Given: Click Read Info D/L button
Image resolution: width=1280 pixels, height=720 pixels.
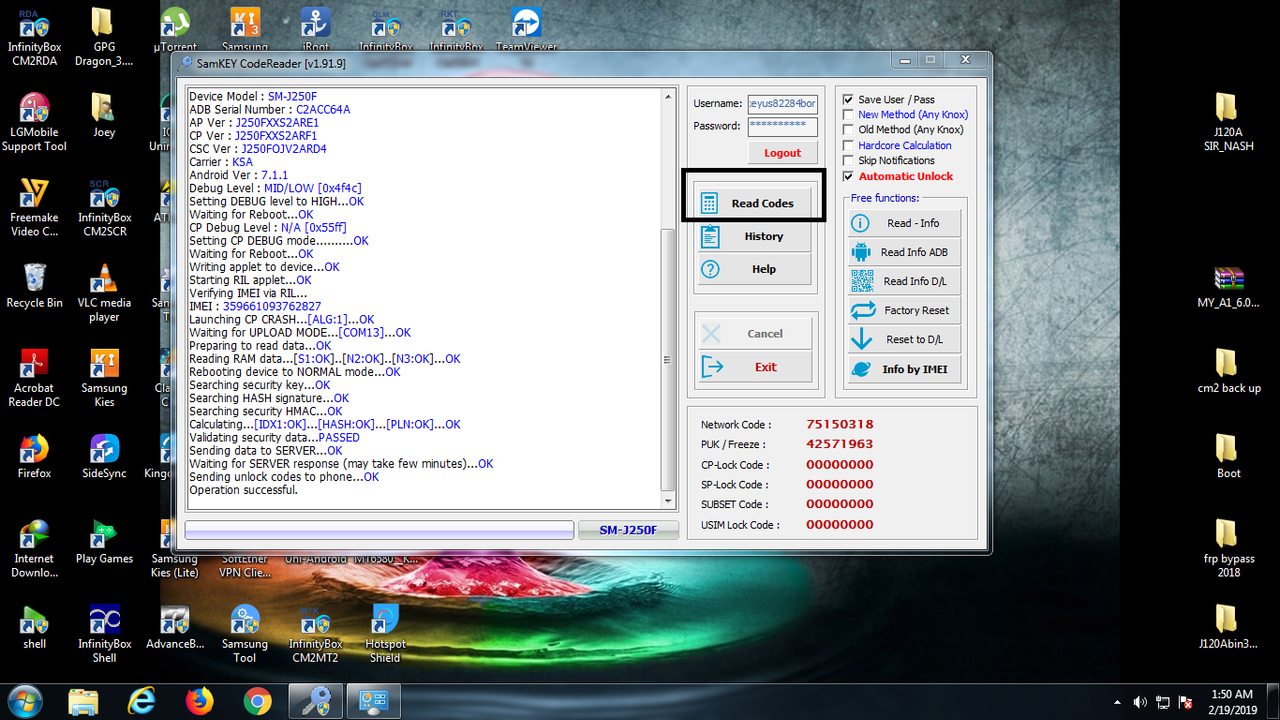Looking at the screenshot, I should point(904,281).
